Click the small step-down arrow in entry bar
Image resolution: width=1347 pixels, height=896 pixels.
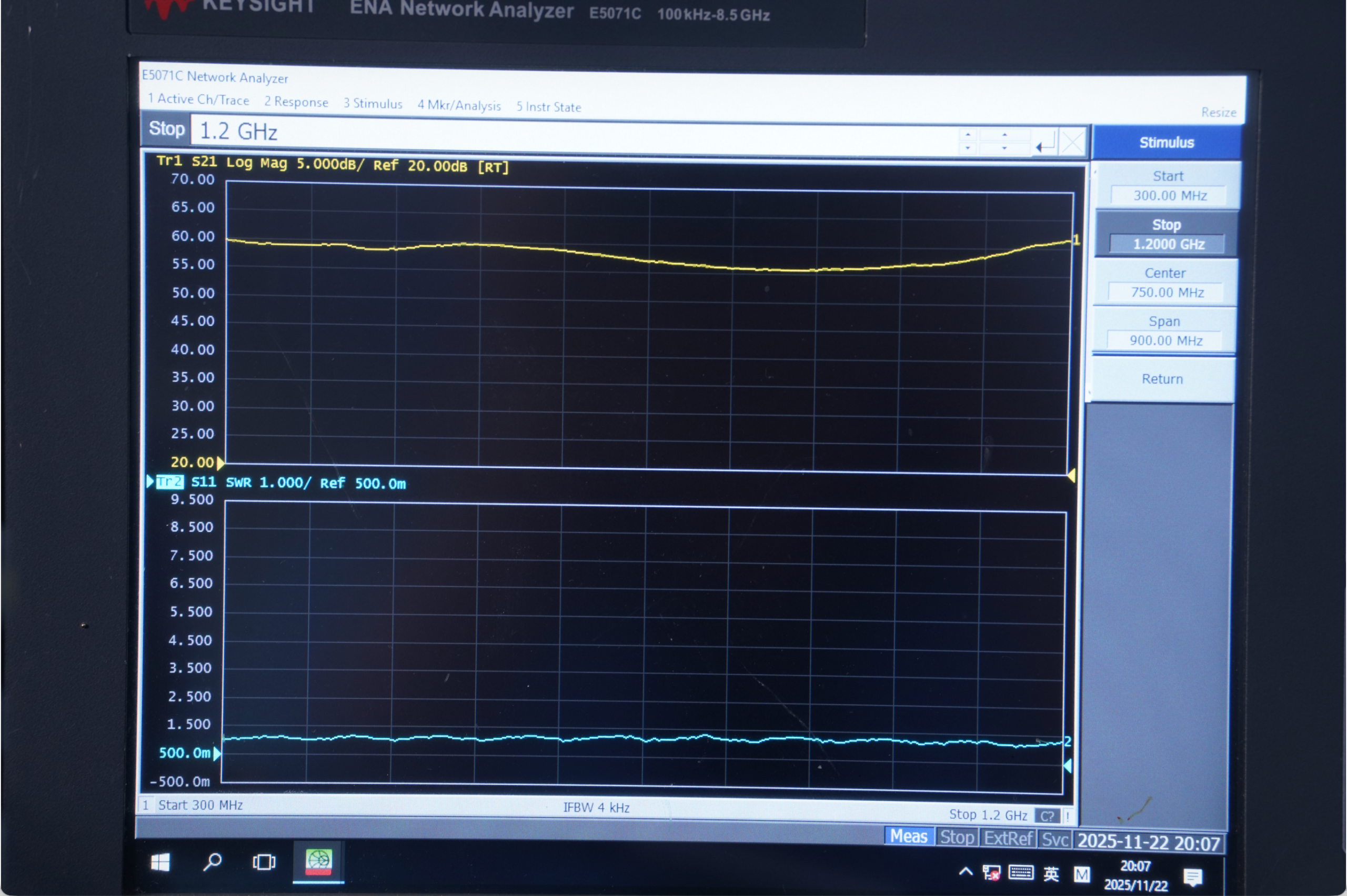(x=968, y=148)
